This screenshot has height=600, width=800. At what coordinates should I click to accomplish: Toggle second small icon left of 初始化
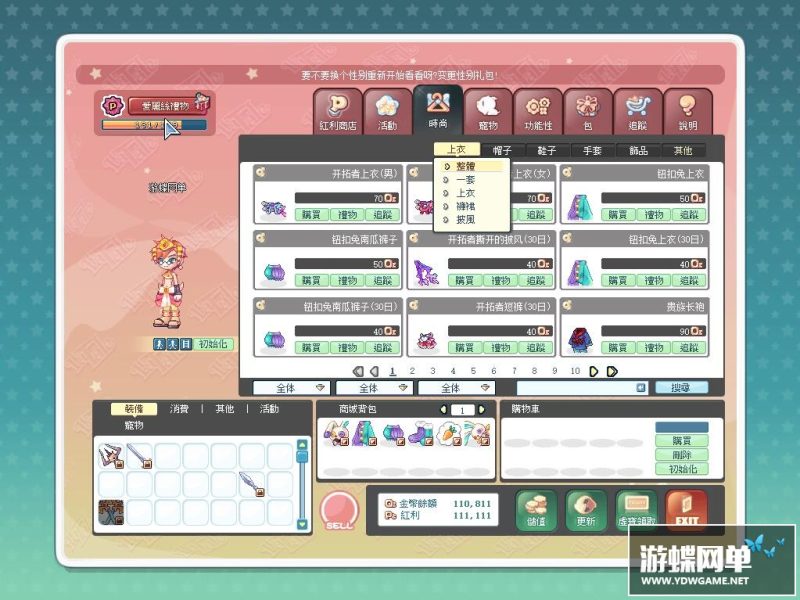pyautogui.click(x=173, y=344)
